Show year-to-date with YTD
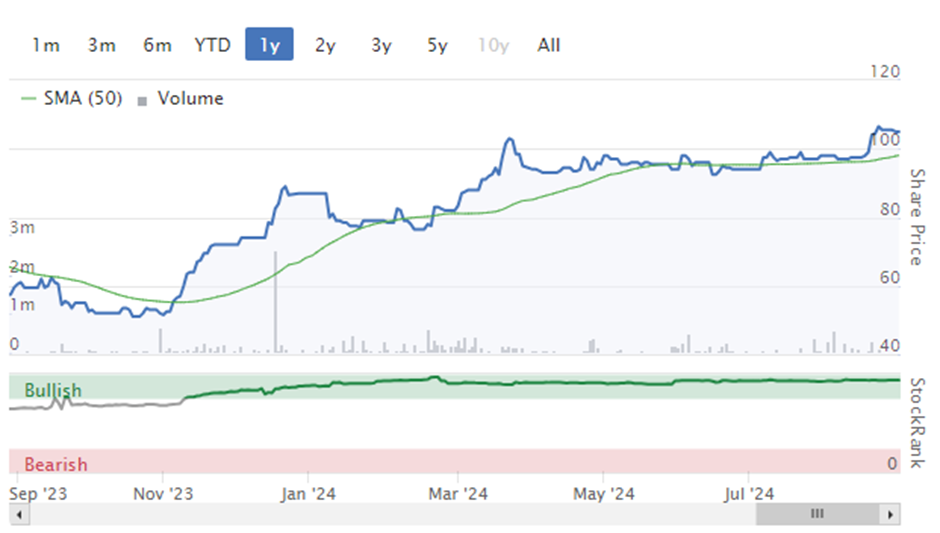Image resolution: width=940 pixels, height=533 pixels. coord(213,45)
